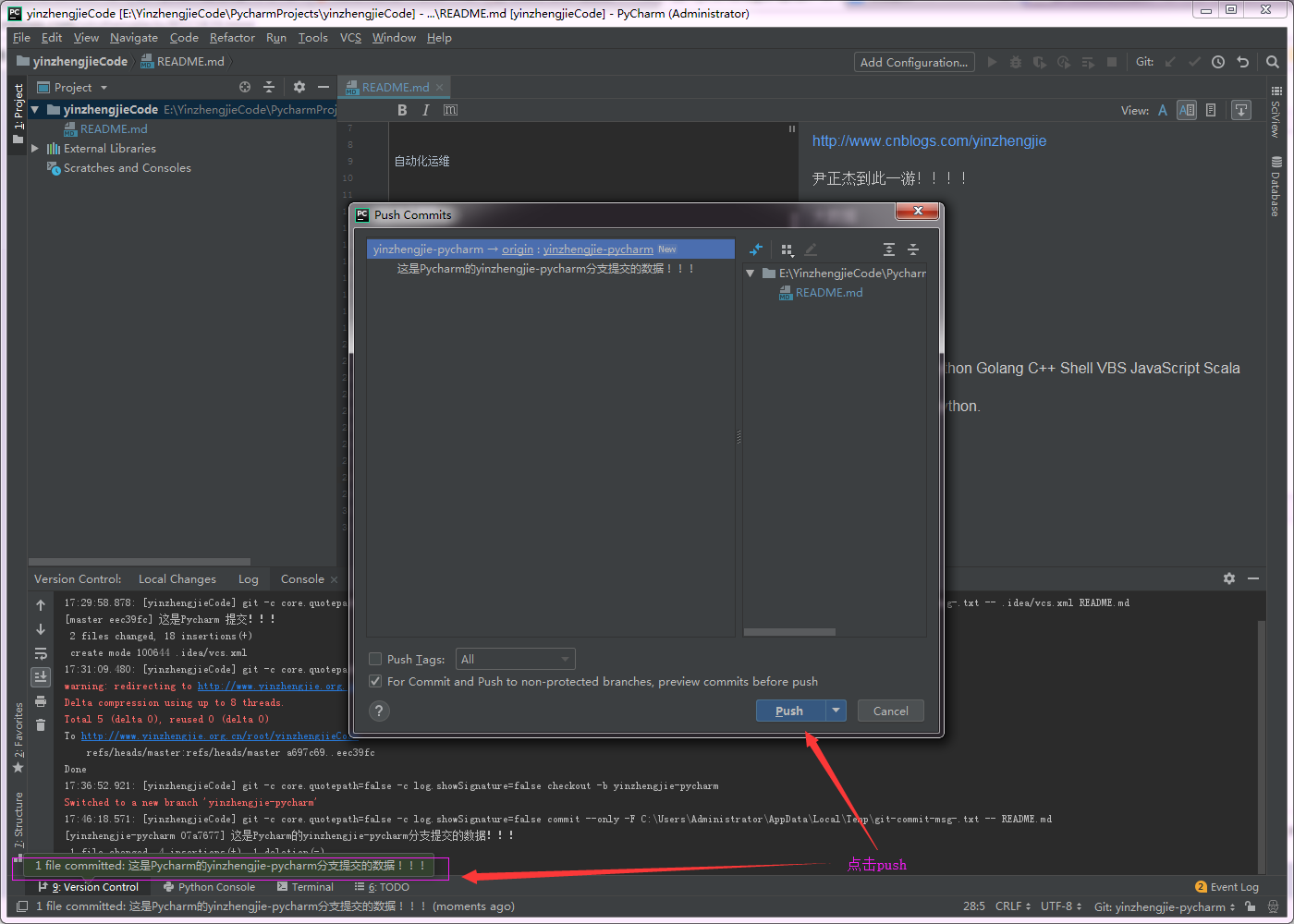
Task: Open the Git update/pull icon in toolbar
Action: (x=1168, y=62)
